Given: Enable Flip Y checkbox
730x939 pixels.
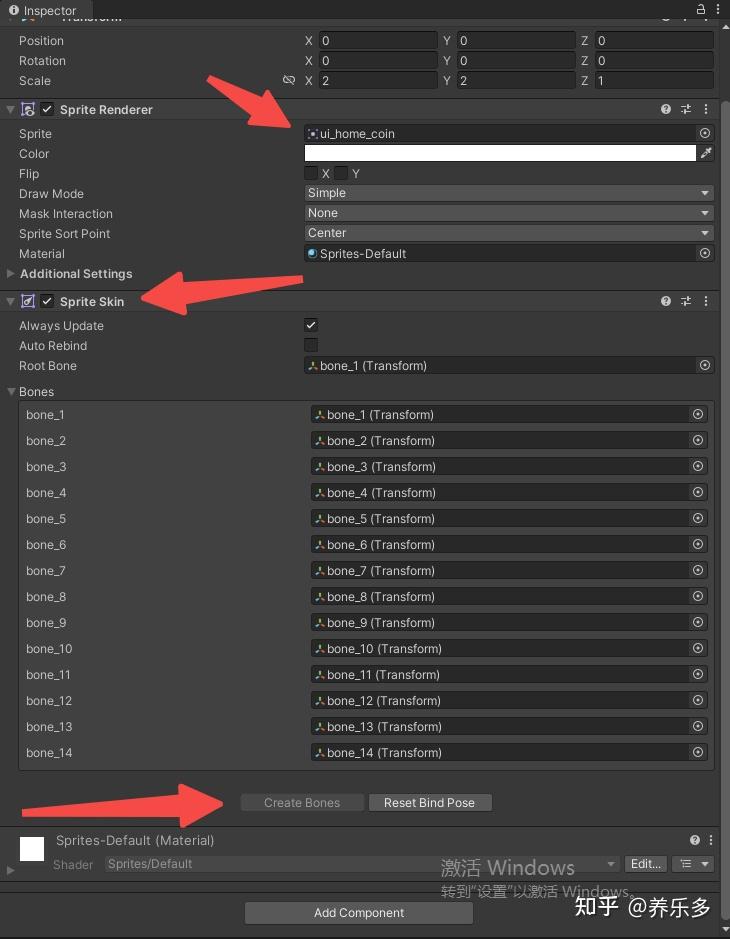Looking at the screenshot, I should click(x=341, y=173).
